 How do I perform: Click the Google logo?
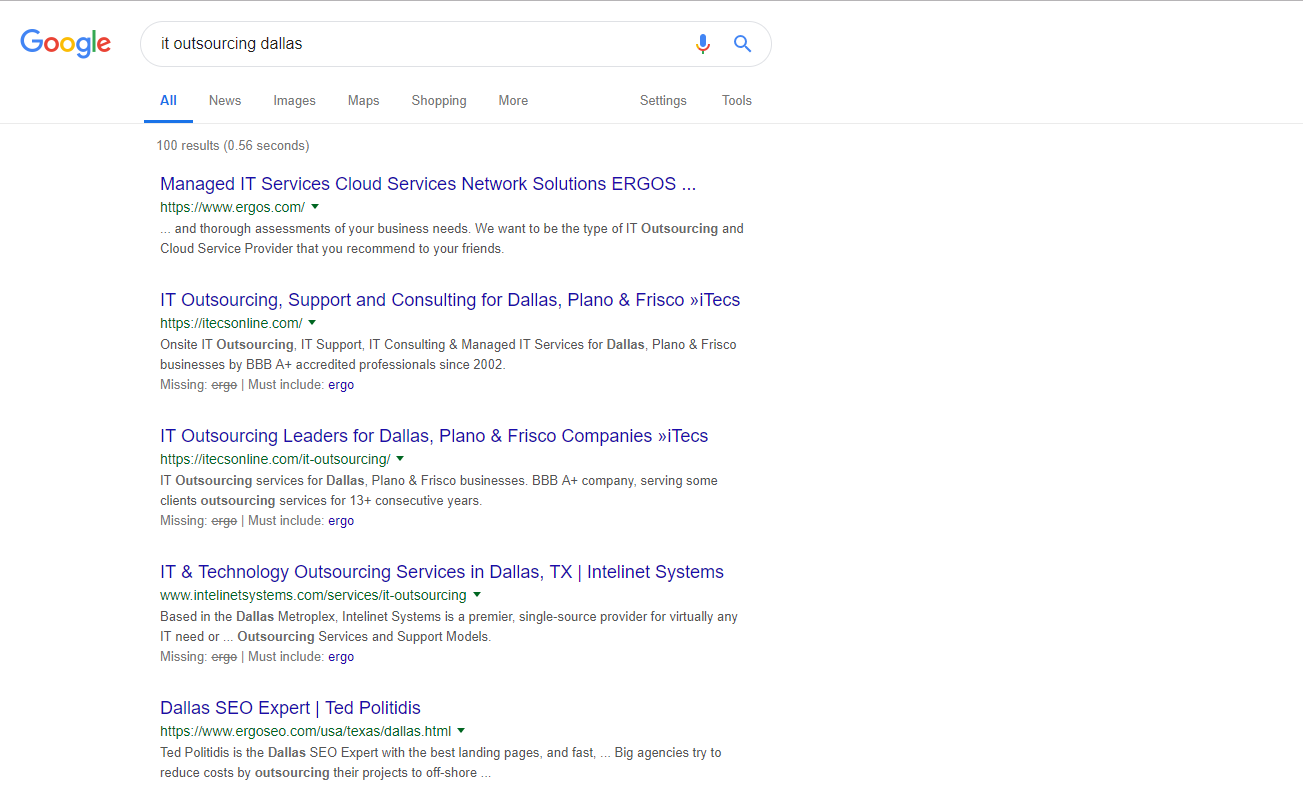pyautogui.click(x=66, y=43)
